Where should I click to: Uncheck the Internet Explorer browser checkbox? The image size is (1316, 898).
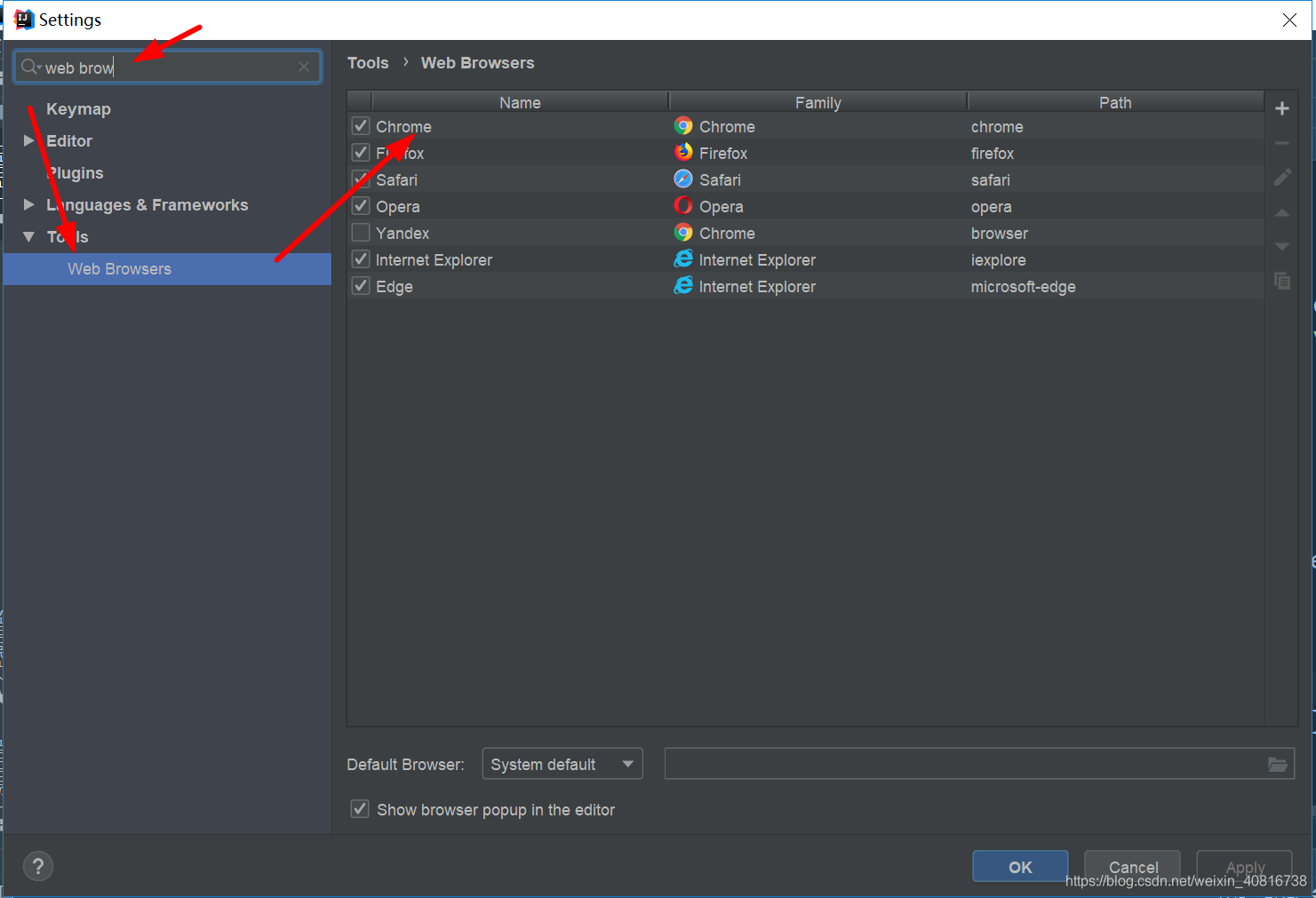361,259
